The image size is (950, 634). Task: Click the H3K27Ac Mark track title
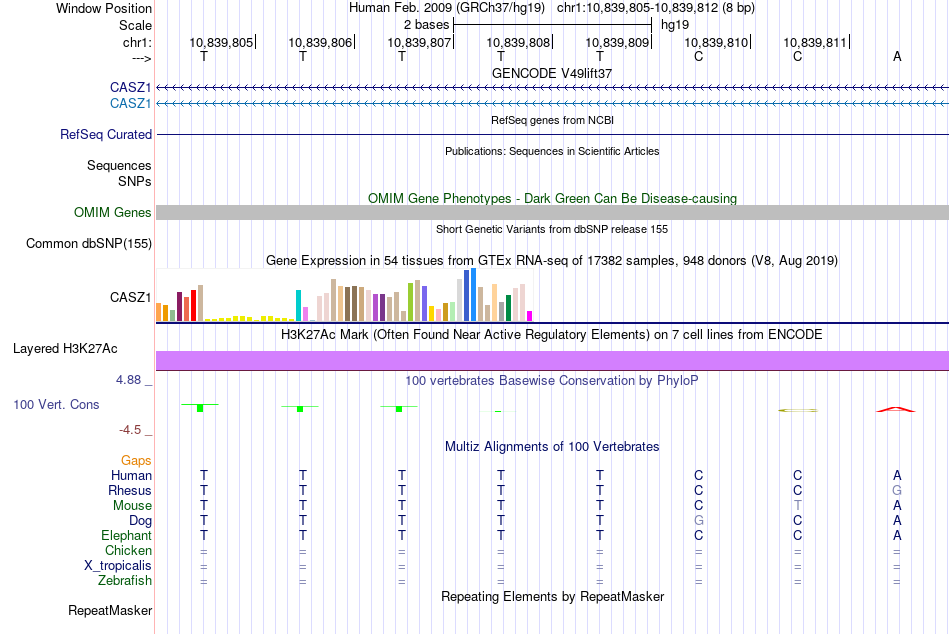pyautogui.click(x=552, y=335)
